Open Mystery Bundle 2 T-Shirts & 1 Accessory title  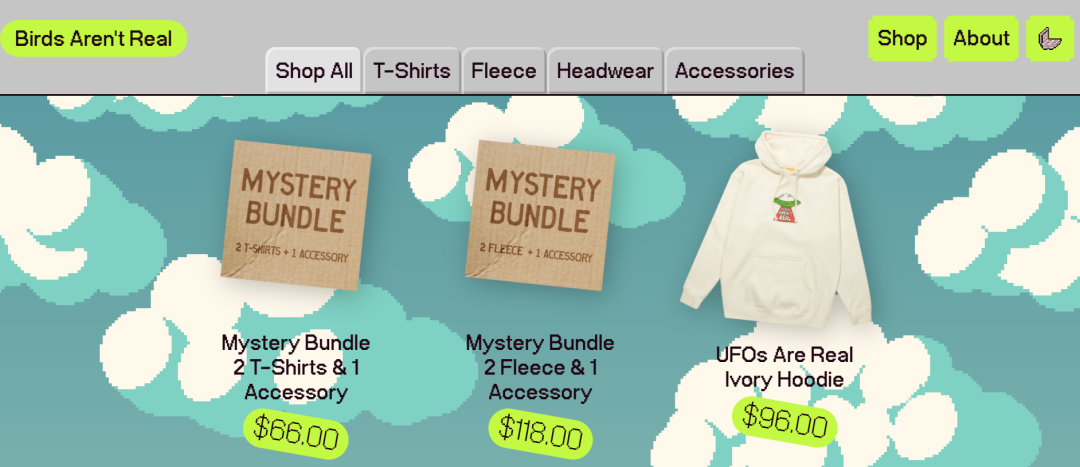296,368
